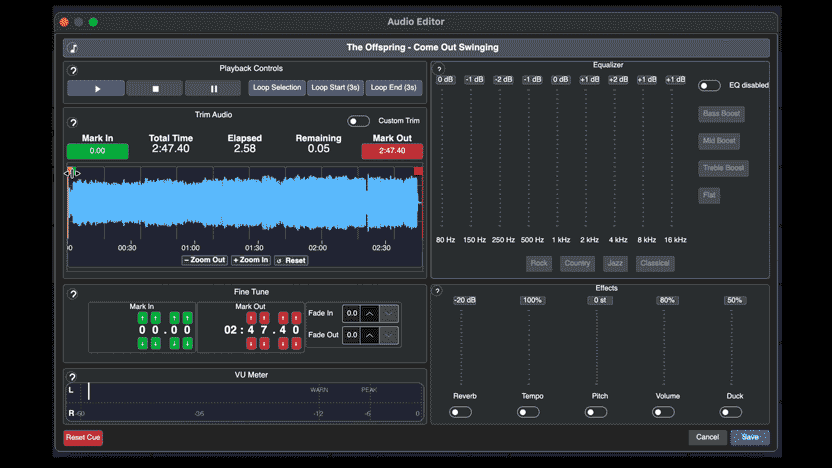Click the Loop Selection button

277,88
